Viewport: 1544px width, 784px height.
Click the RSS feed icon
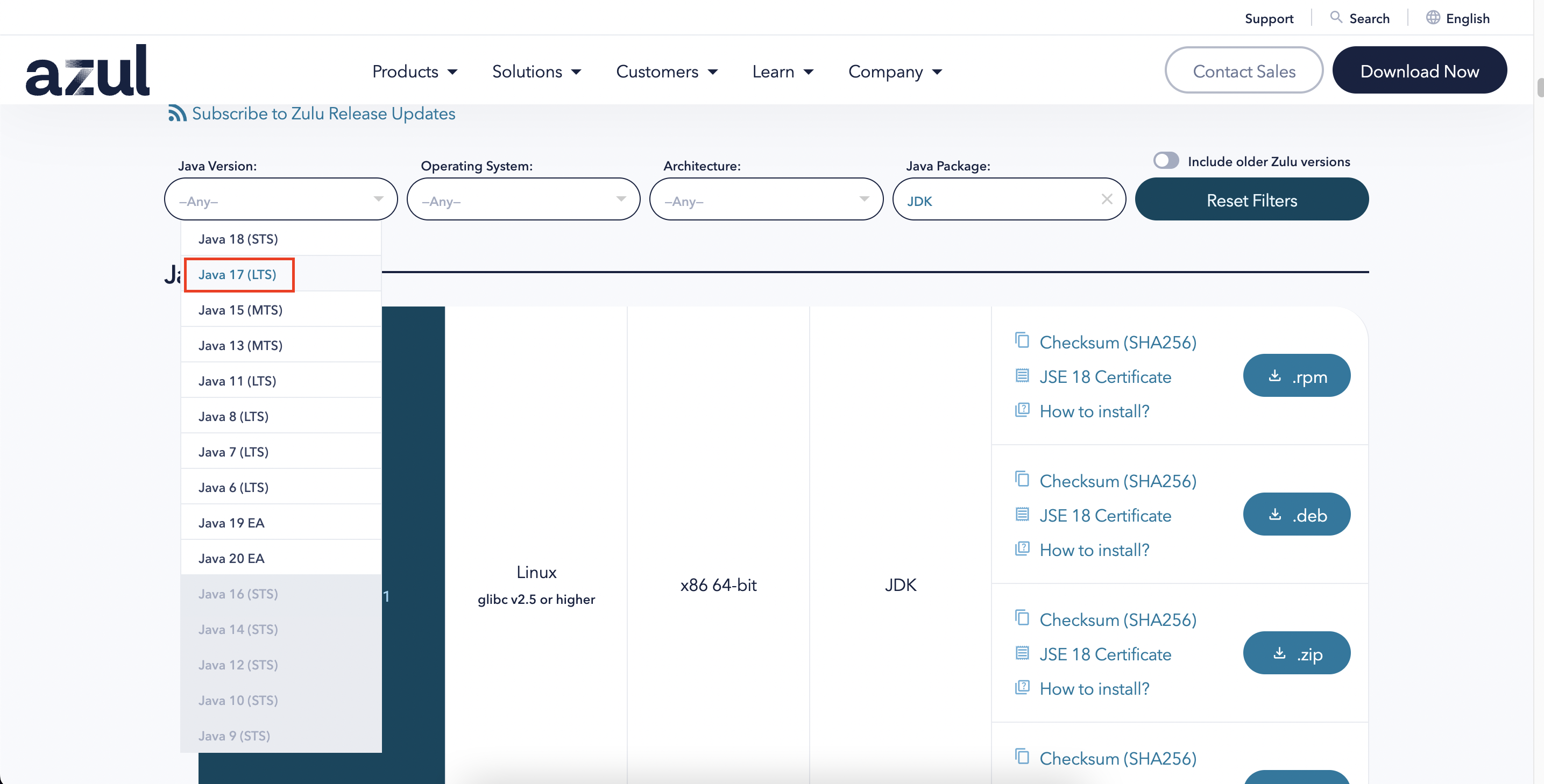177,113
